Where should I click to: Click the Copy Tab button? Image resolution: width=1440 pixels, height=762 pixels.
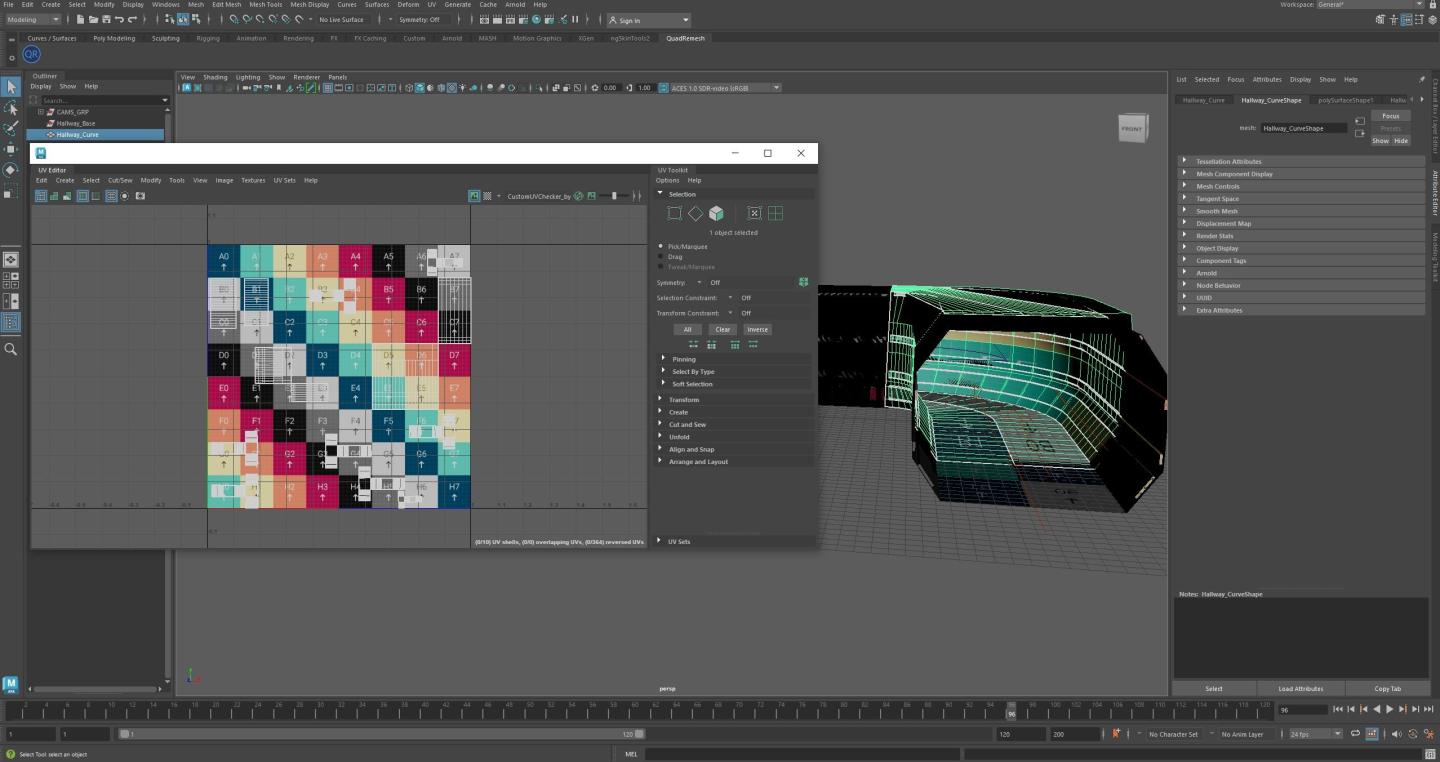(1387, 688)
